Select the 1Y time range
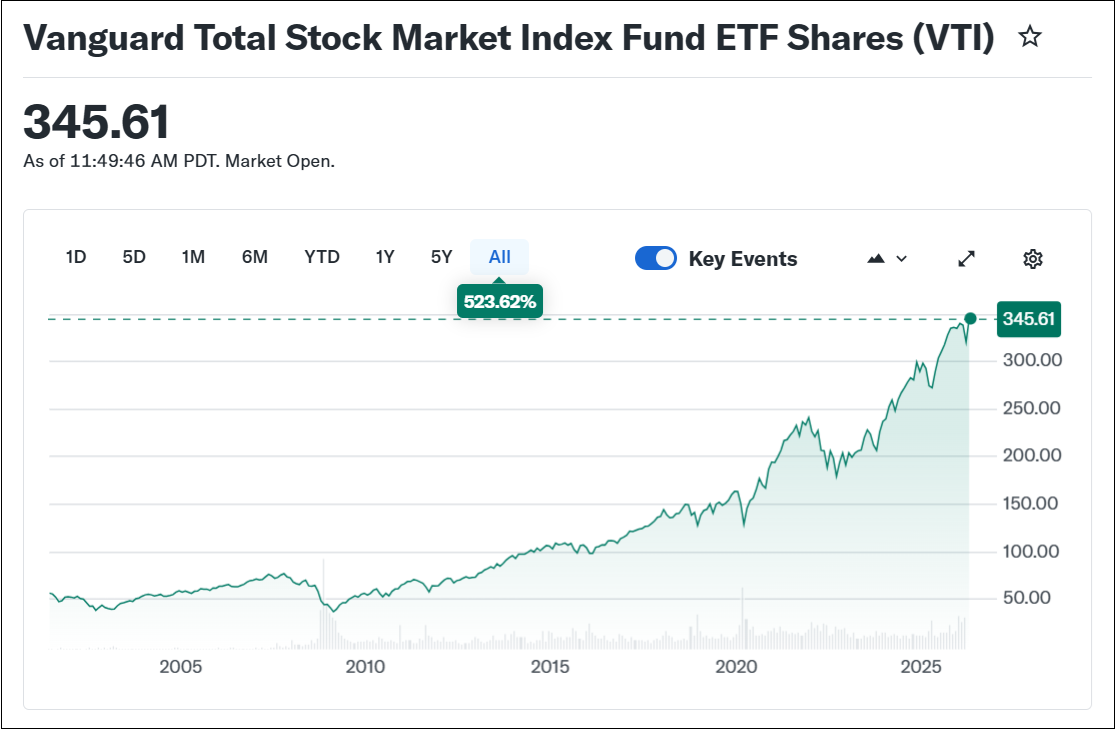Viewport: 1116px width, 731px height. point(385,257)
